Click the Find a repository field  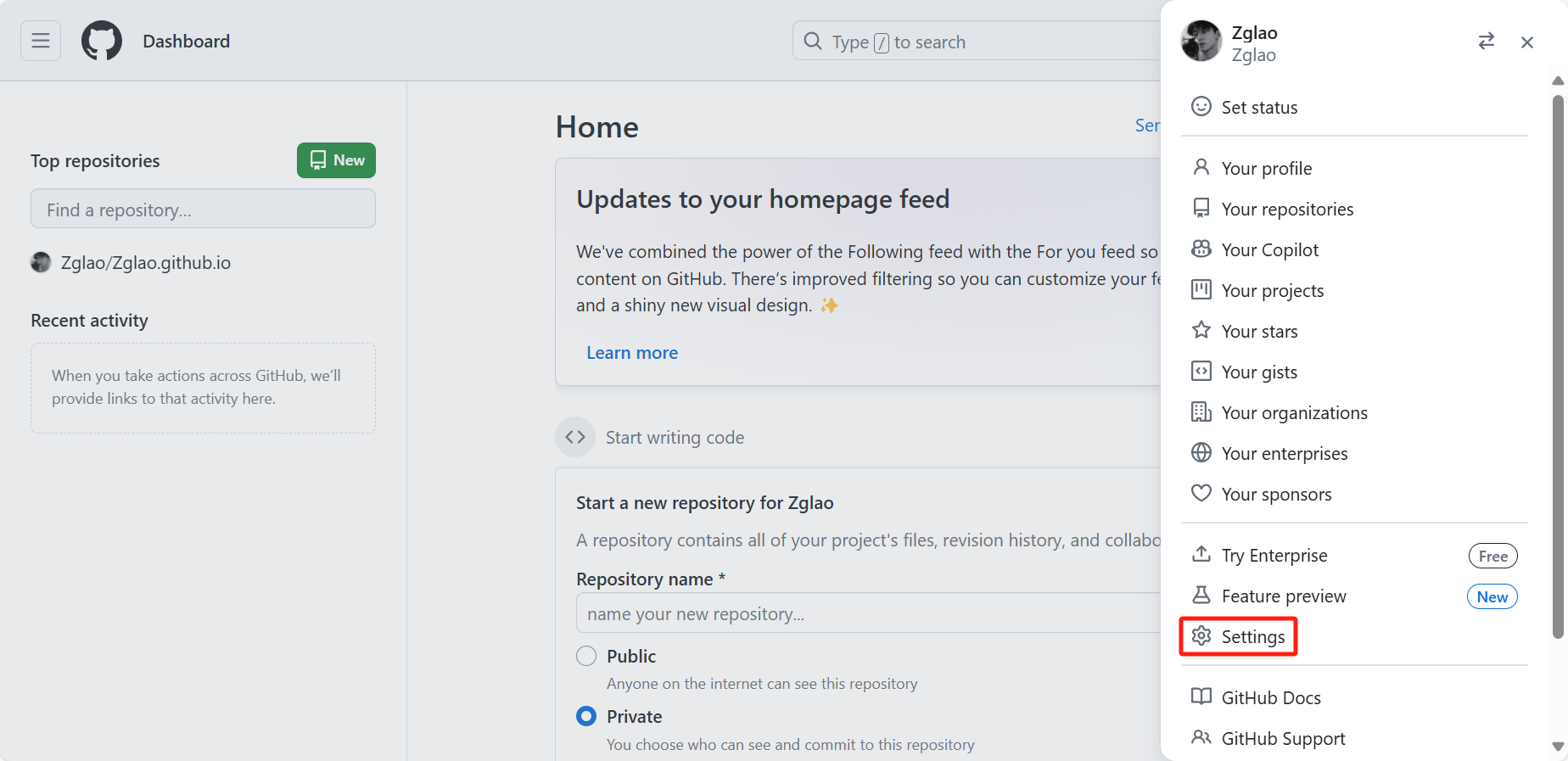click(203, 209)
